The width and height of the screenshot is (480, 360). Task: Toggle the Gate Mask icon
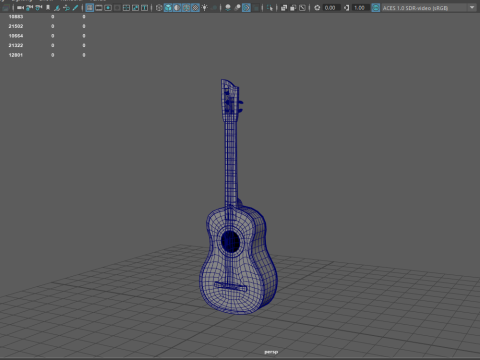[x=117, y=7]
